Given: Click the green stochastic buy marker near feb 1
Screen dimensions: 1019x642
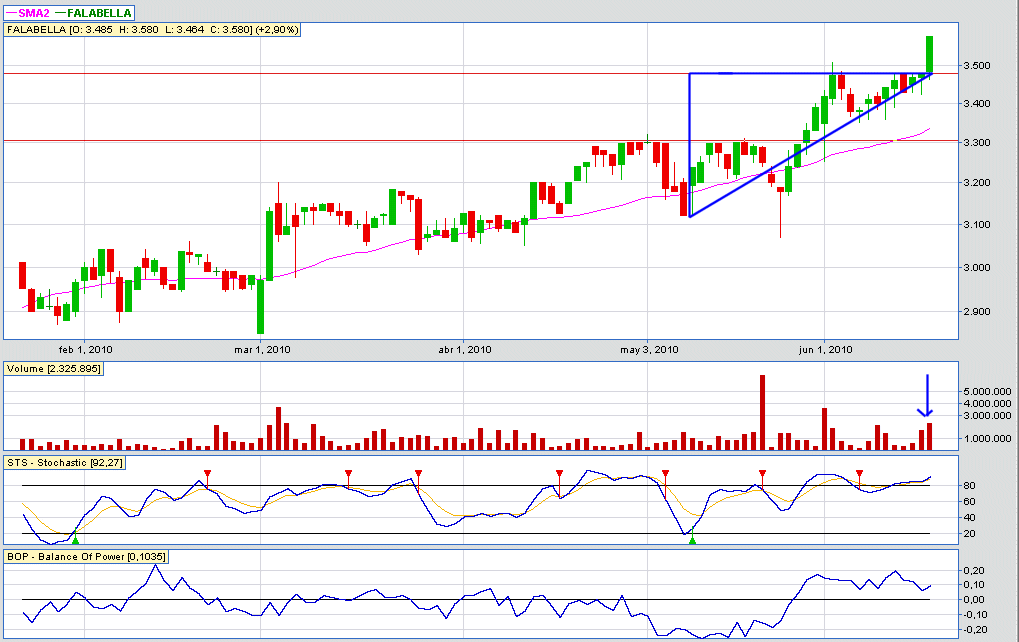Looking at the screenshot, I should (x=75, y=539).
